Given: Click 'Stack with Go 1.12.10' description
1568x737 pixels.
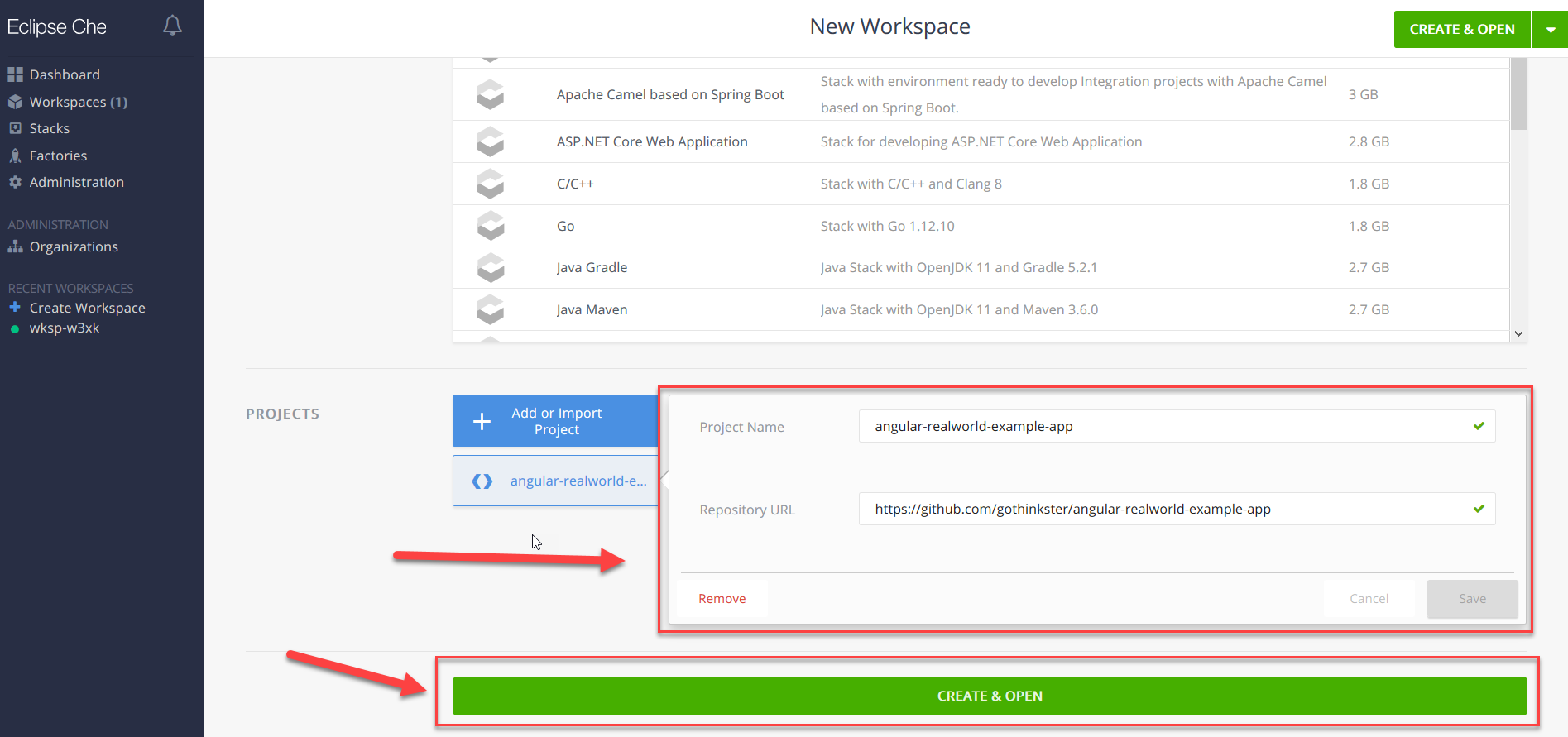Looking at the screenshot, I should tap(887, 226).
